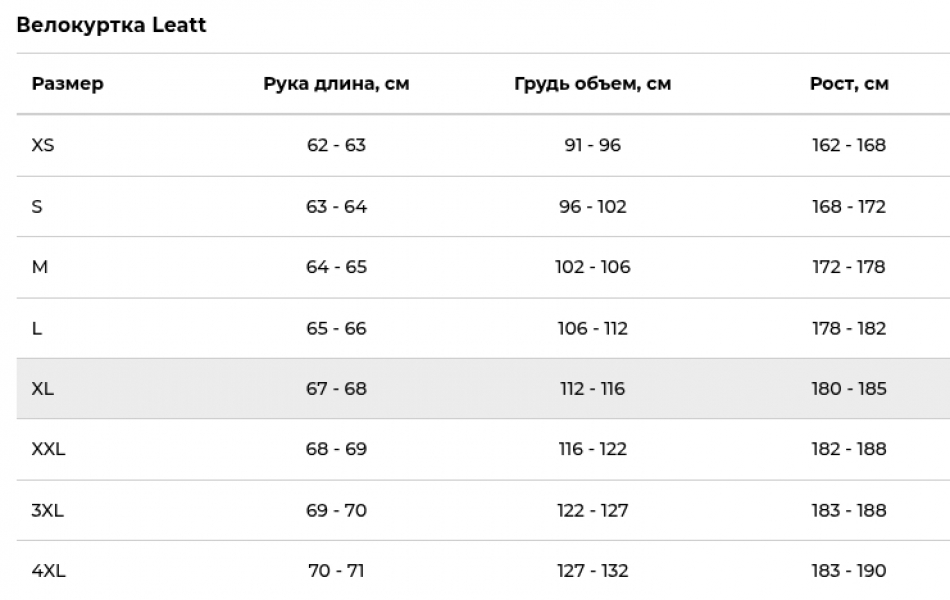Select chest value "102 - 106"
This screenshot has width=950, height=600.
[592, 267]
